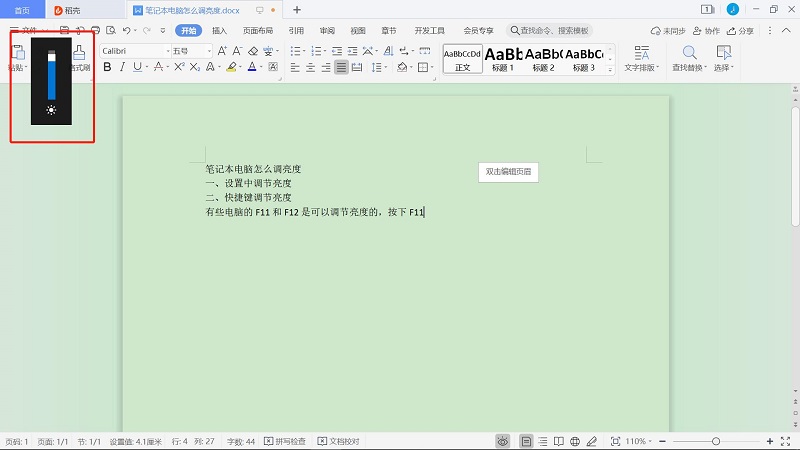Screen dimensions: 800x450
Task: Click the 分享 (Share) button
Action: pyautogui.click(x=740, y=31)
